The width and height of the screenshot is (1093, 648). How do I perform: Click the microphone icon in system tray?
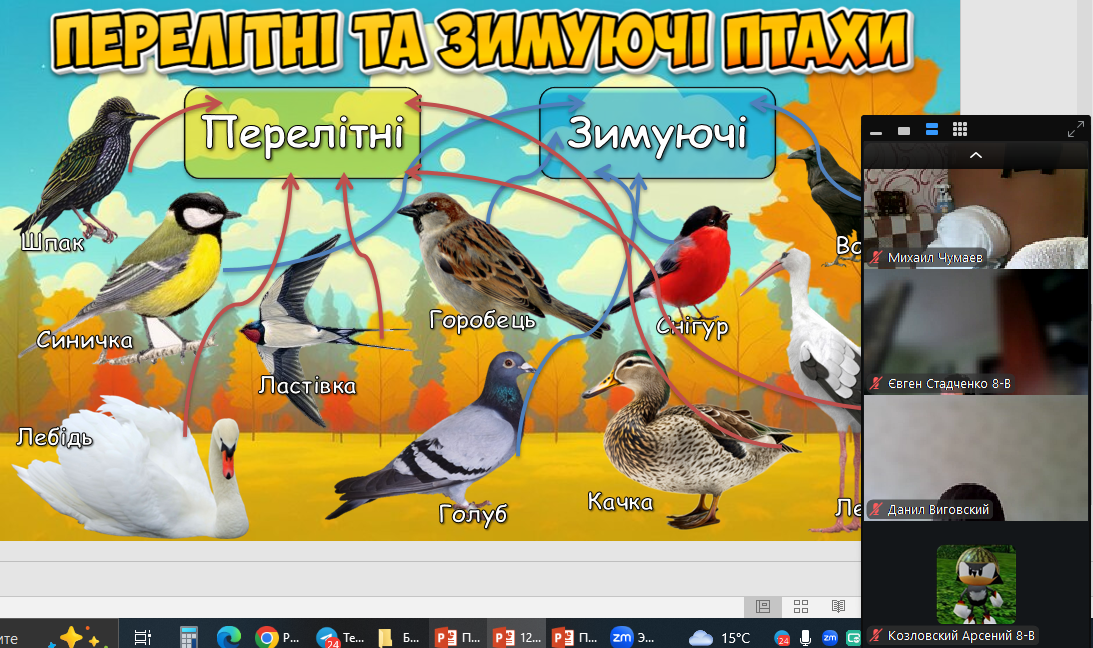[806, 637]
